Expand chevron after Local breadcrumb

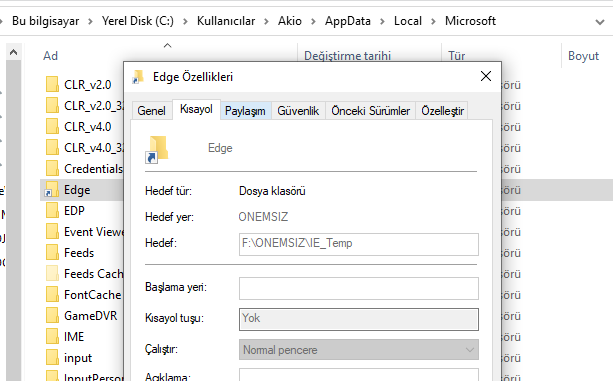pos(433,21)
